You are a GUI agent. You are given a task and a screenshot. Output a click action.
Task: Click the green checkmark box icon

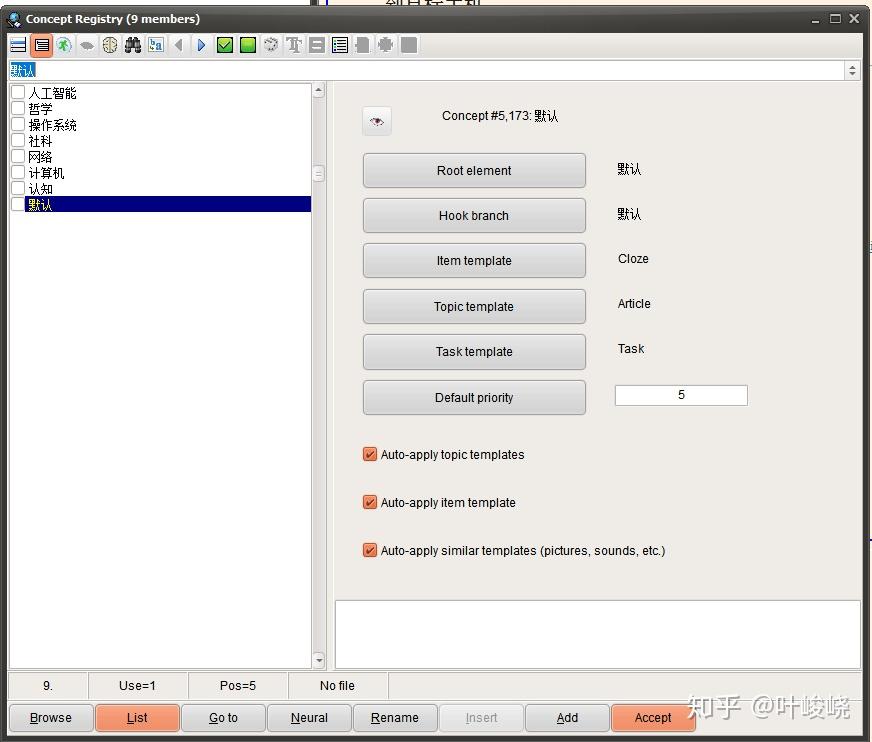[x=225, y=45]
